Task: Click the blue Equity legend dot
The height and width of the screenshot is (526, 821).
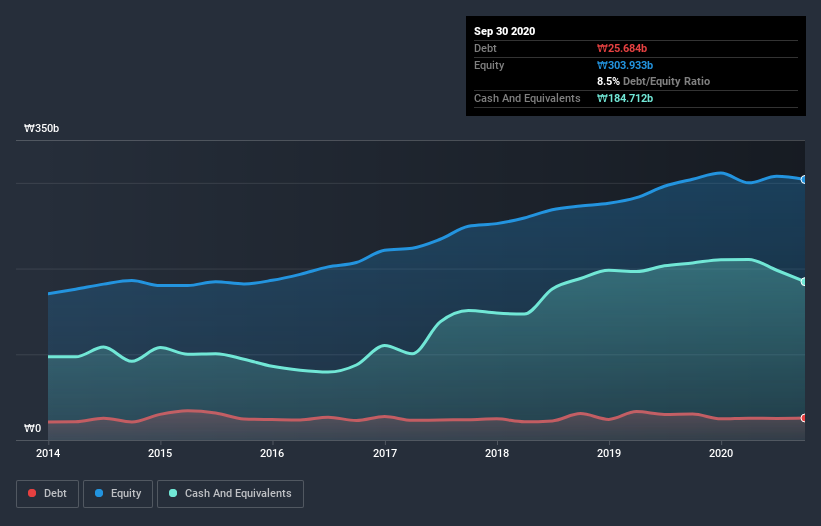Action: [99, 493]
